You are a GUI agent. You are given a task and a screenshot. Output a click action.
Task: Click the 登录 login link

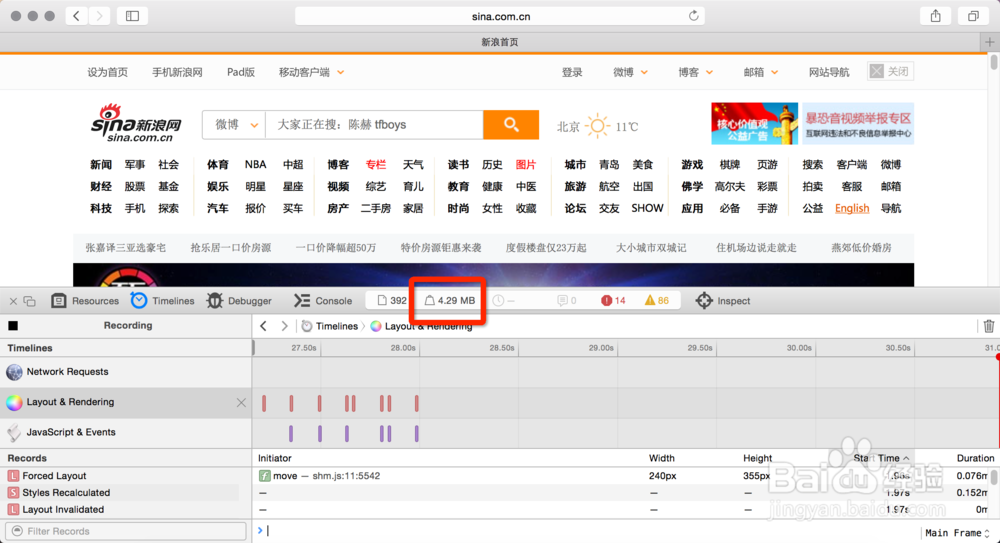[572, 72]
